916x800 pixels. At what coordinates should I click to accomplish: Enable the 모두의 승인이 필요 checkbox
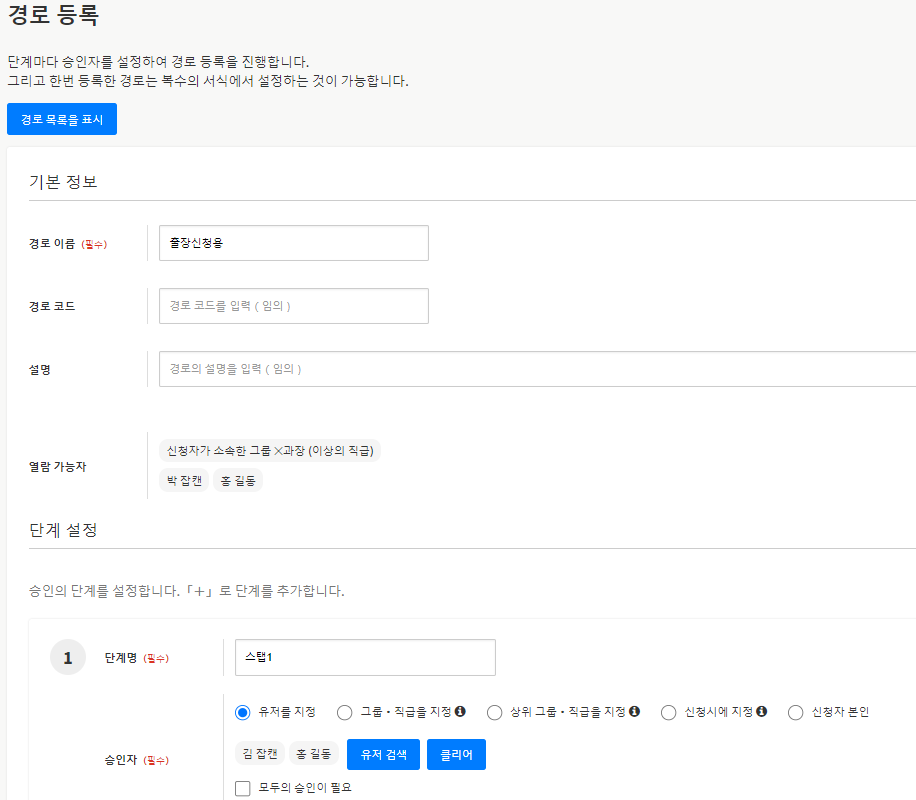(x=242, y=788)
